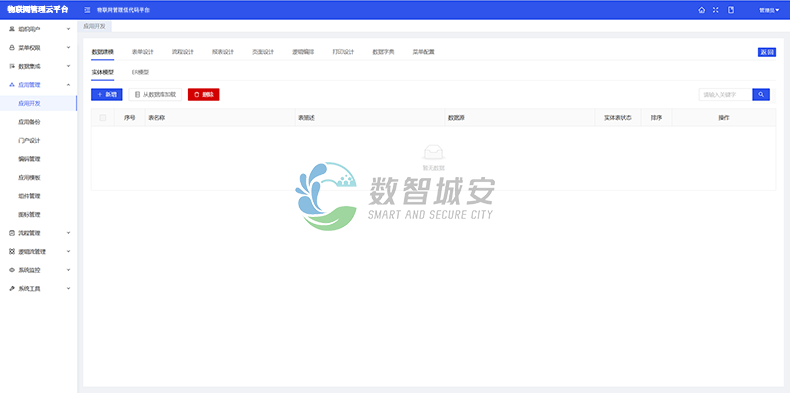The height and width of the screenshot is (393, 790).
Task: Click the icon beside 流程管理
Action: pyautogui.click(x=12, y=233)
